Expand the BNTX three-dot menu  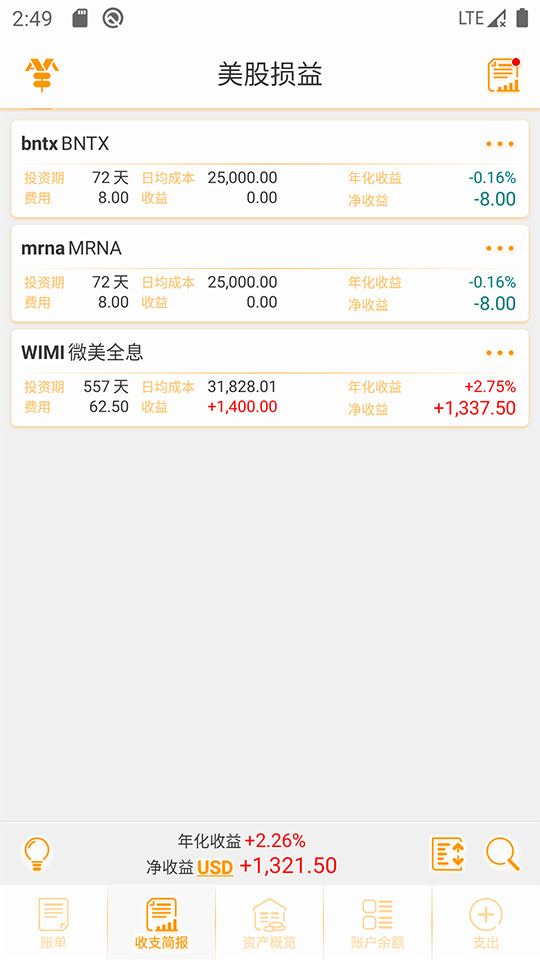500,144
